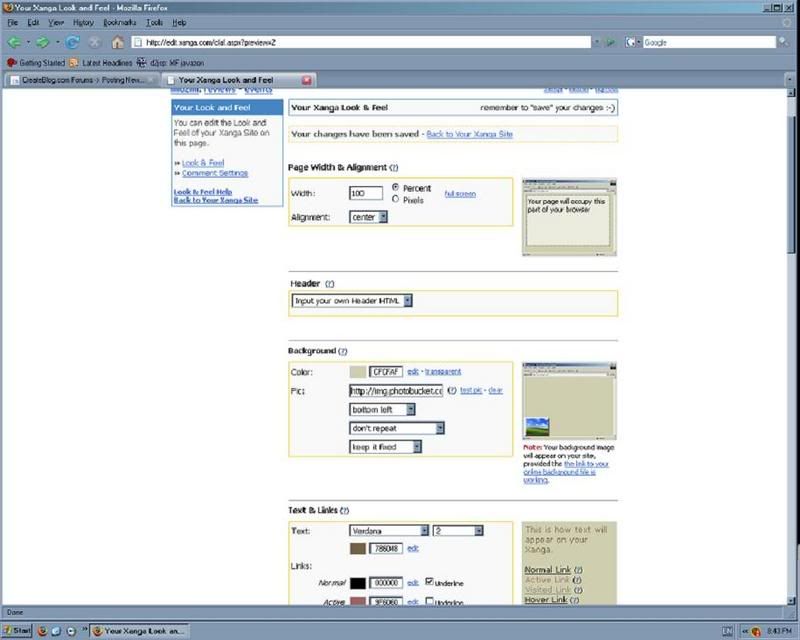
Task: Open the Edit menu
Action: [x=33, y=22]
